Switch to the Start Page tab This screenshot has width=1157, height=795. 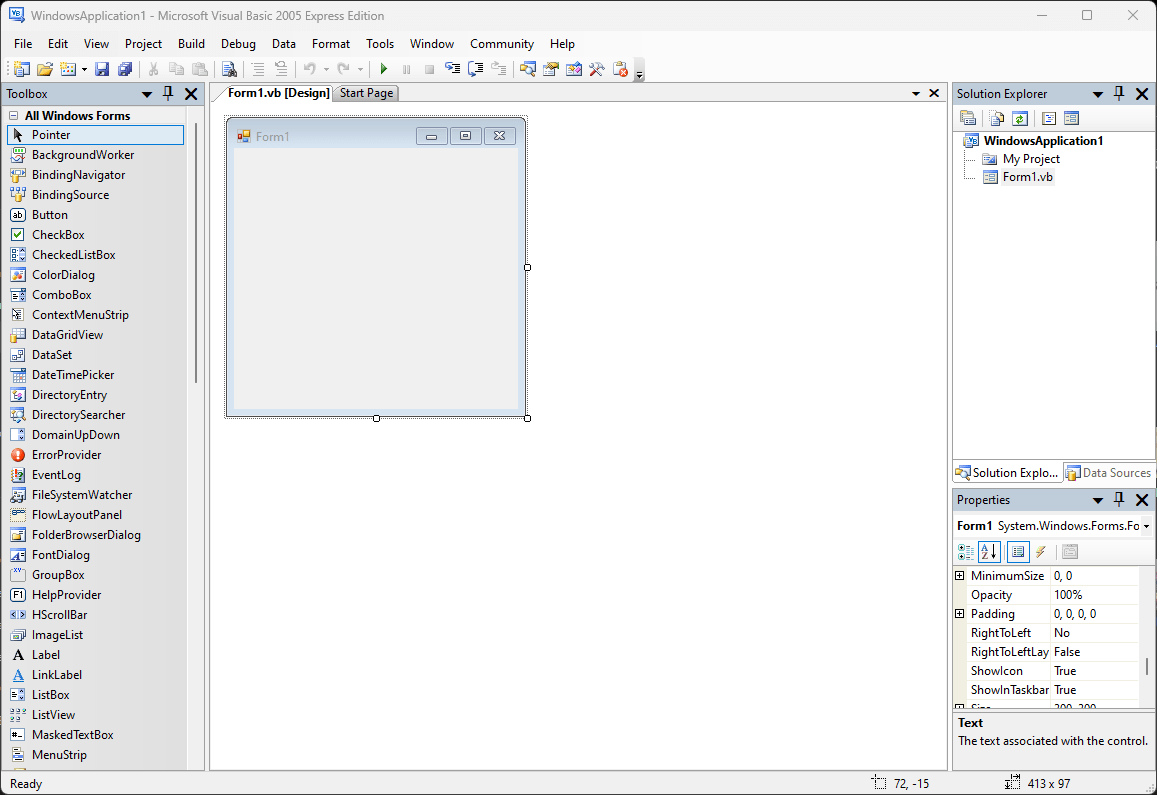[366, 93]
